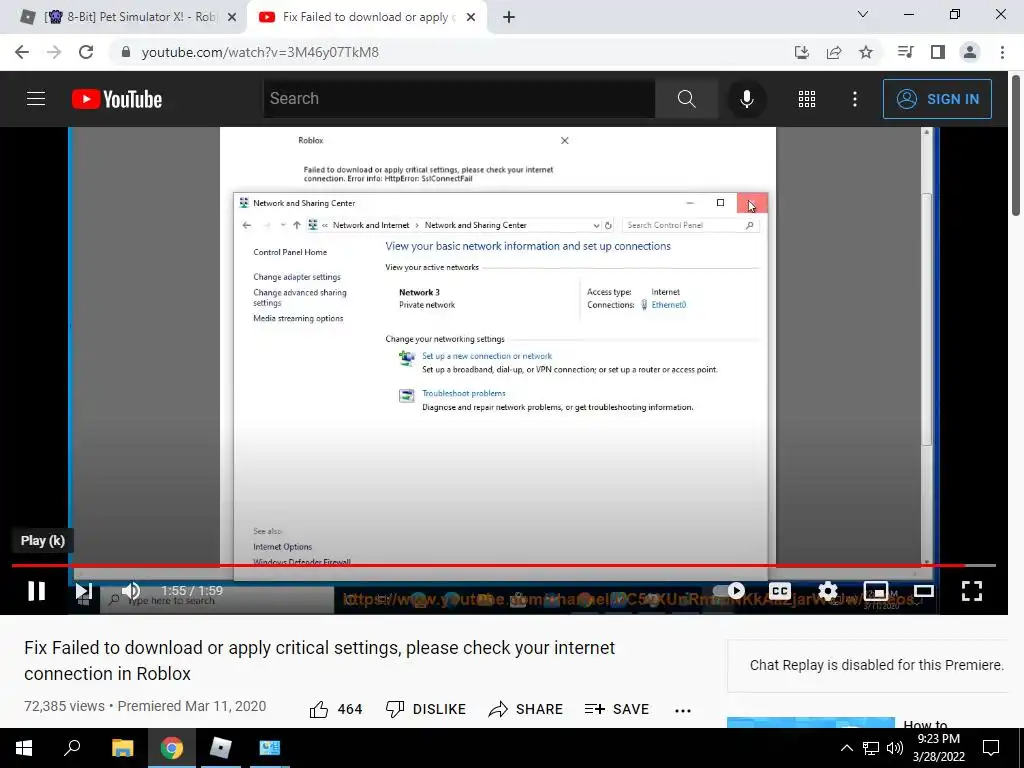Open the network tray icon
1024x768 pixels.
pos(871,748)
